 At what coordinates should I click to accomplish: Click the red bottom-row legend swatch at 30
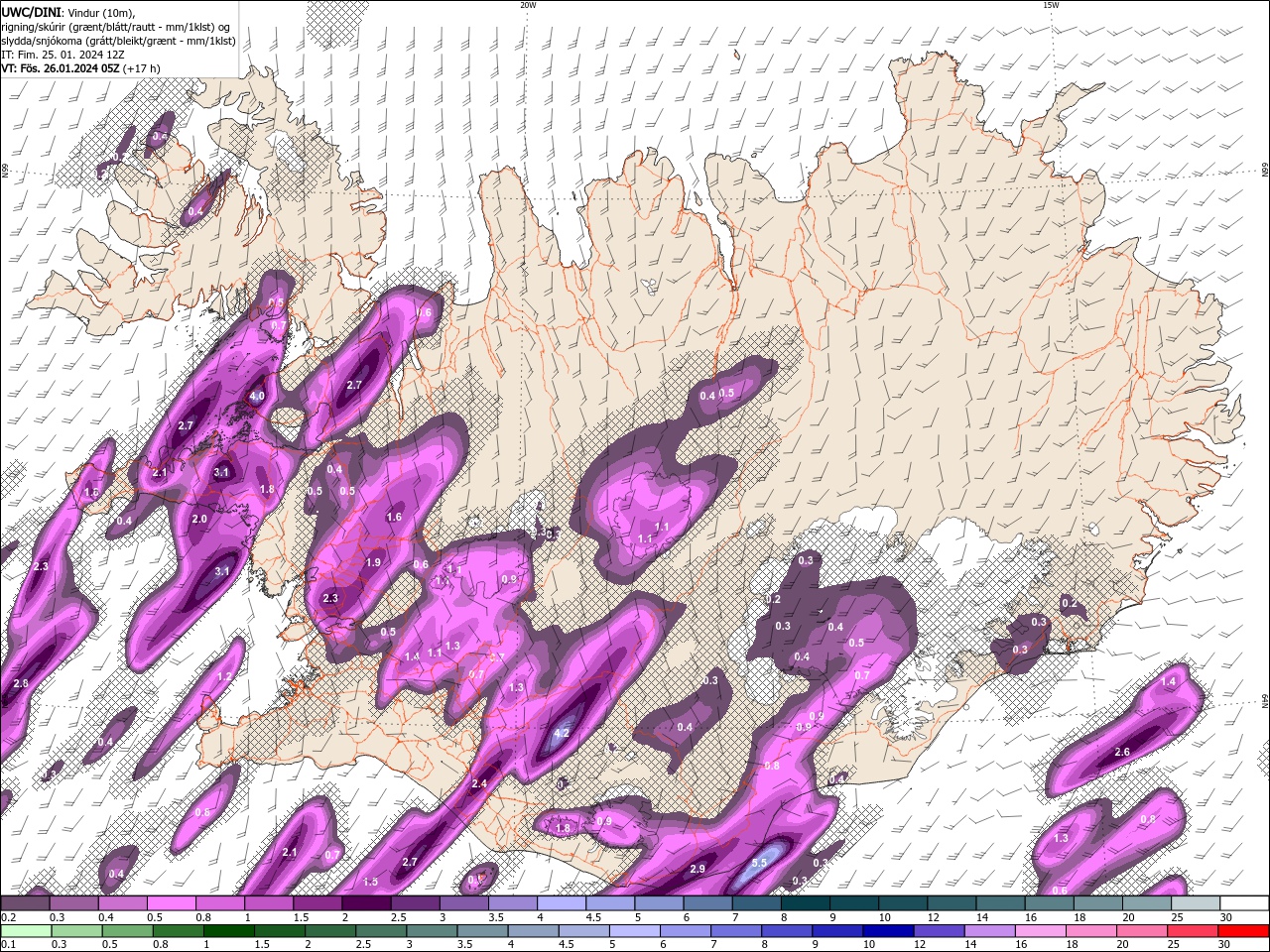coord(1244,931)
